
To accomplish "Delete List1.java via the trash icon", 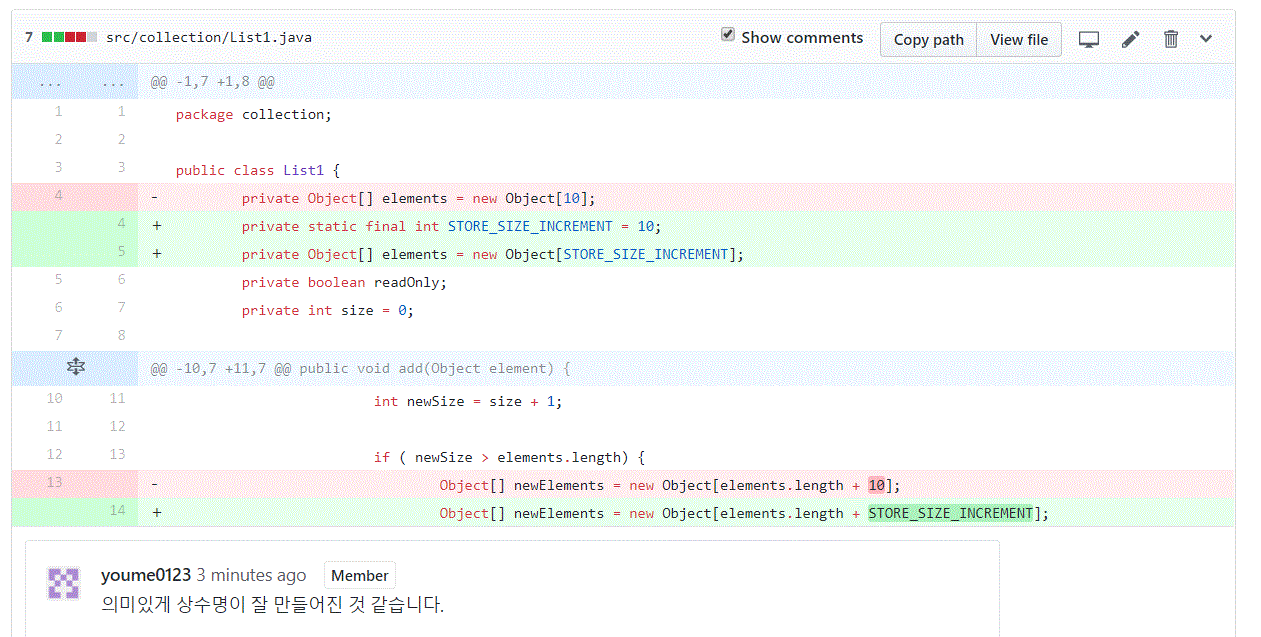I will pos(1170,38).
